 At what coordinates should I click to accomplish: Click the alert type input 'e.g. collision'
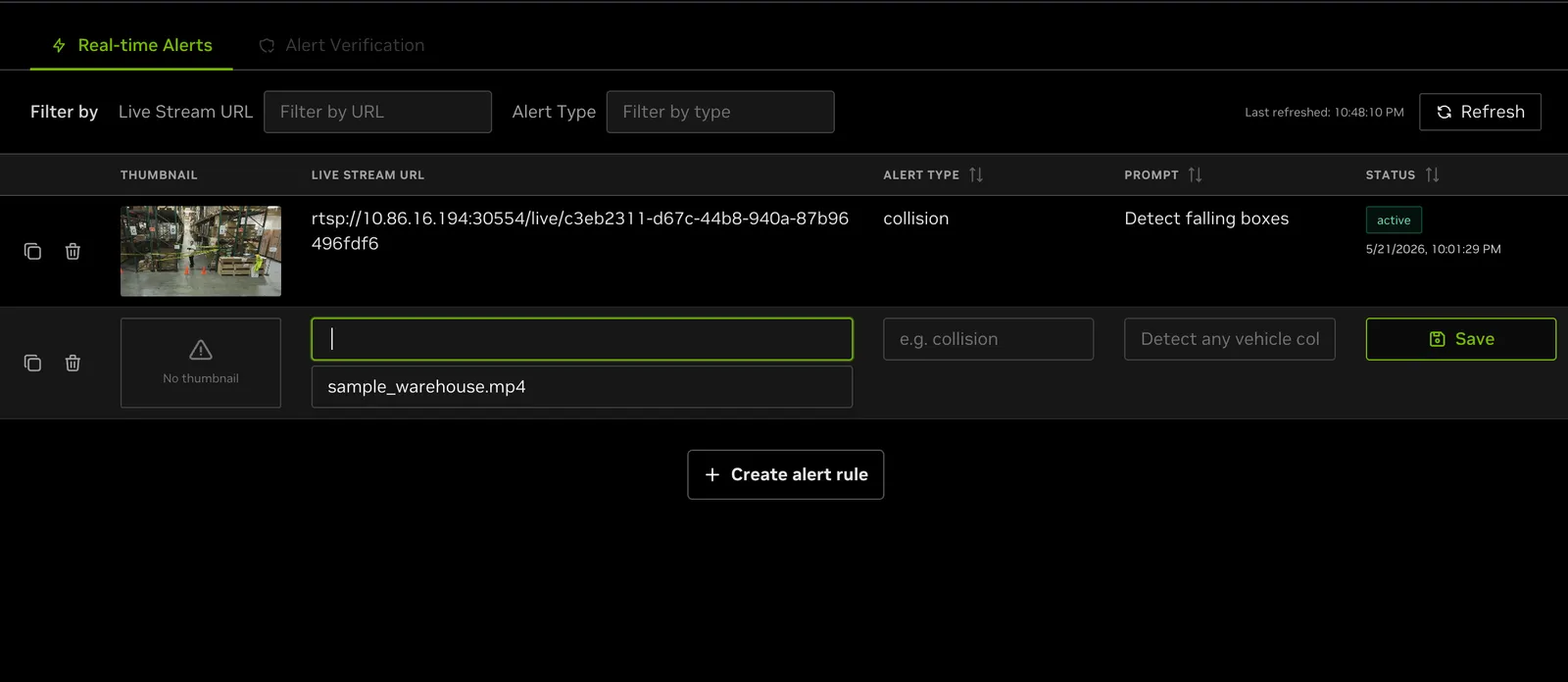coord(988,339)
